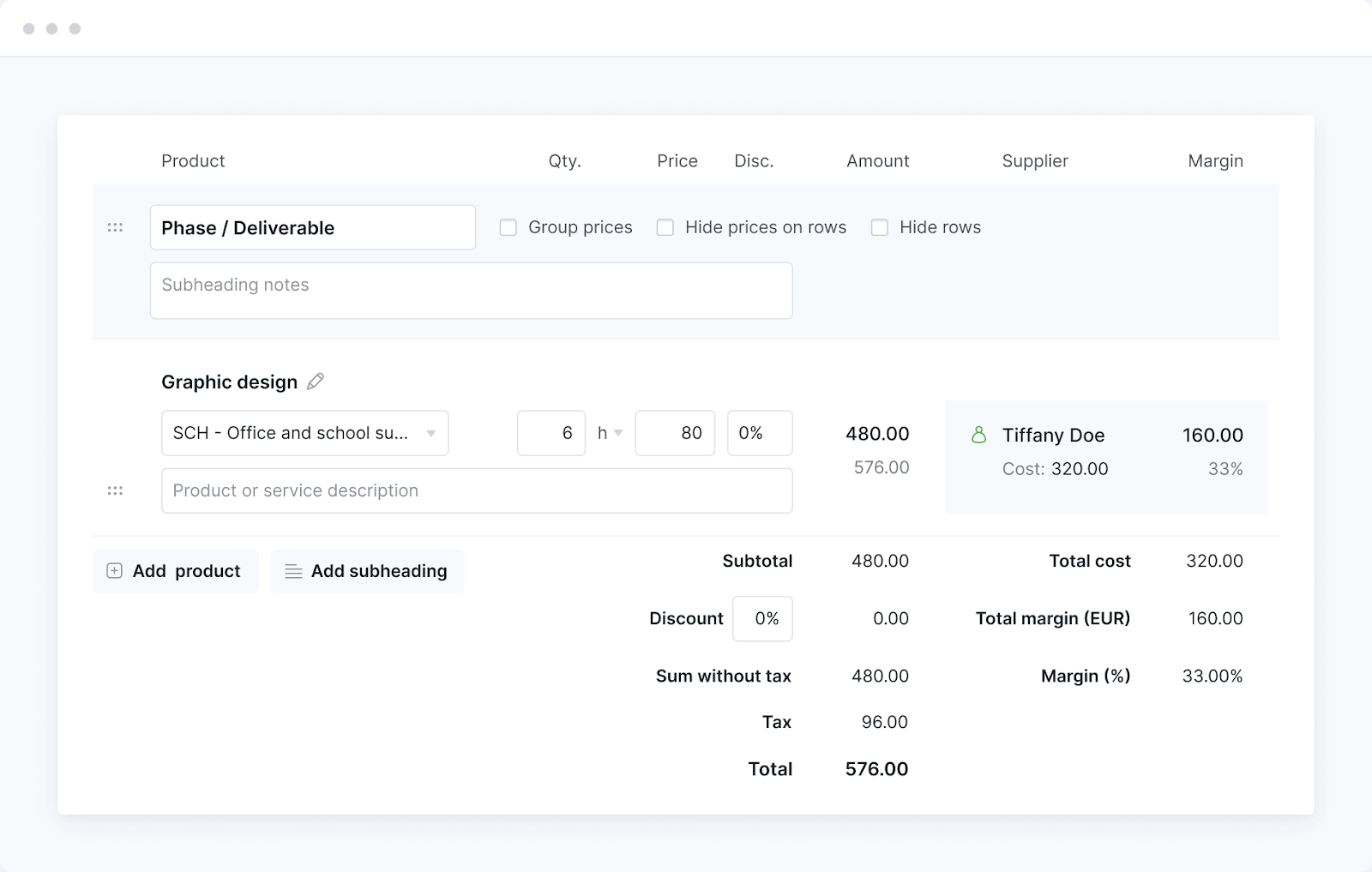This screenshot has width=1372, height=872.
Task: Click the list icon on Add subheading
Action: click(294, 570)
